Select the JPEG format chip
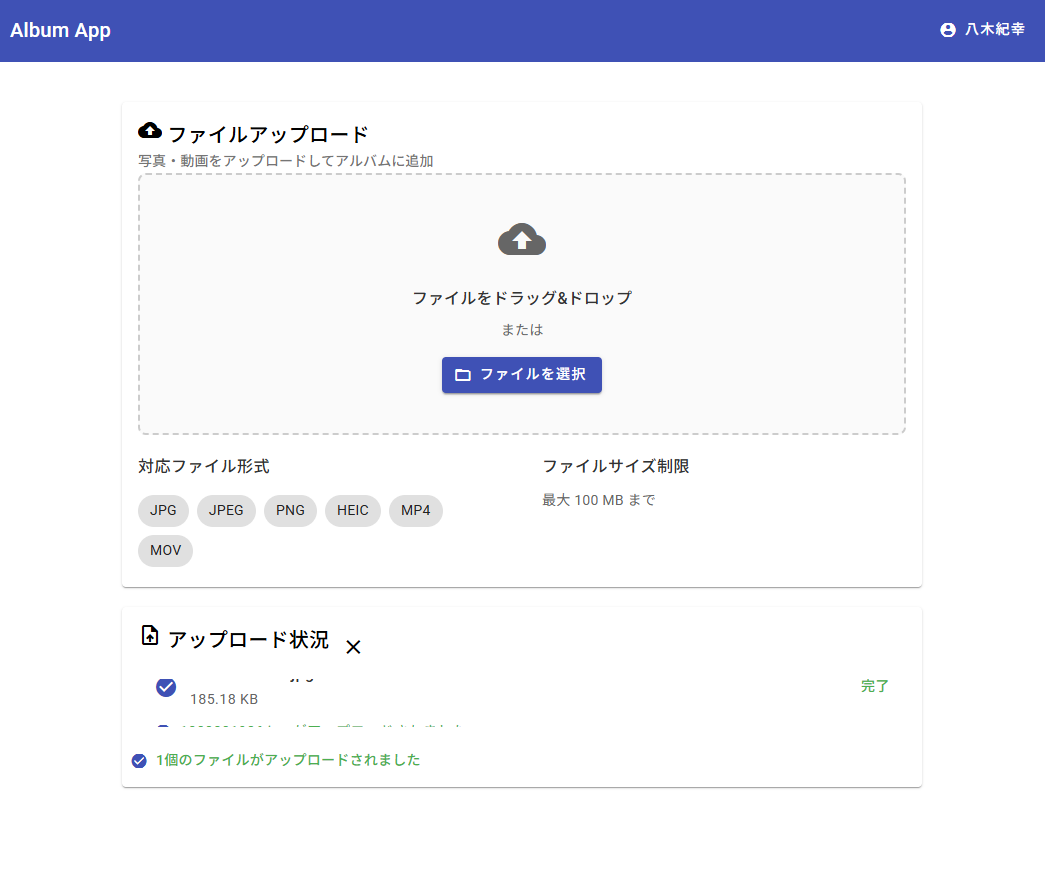The image size is (1045, 881). pyautogui.click(x=226, y=510)
